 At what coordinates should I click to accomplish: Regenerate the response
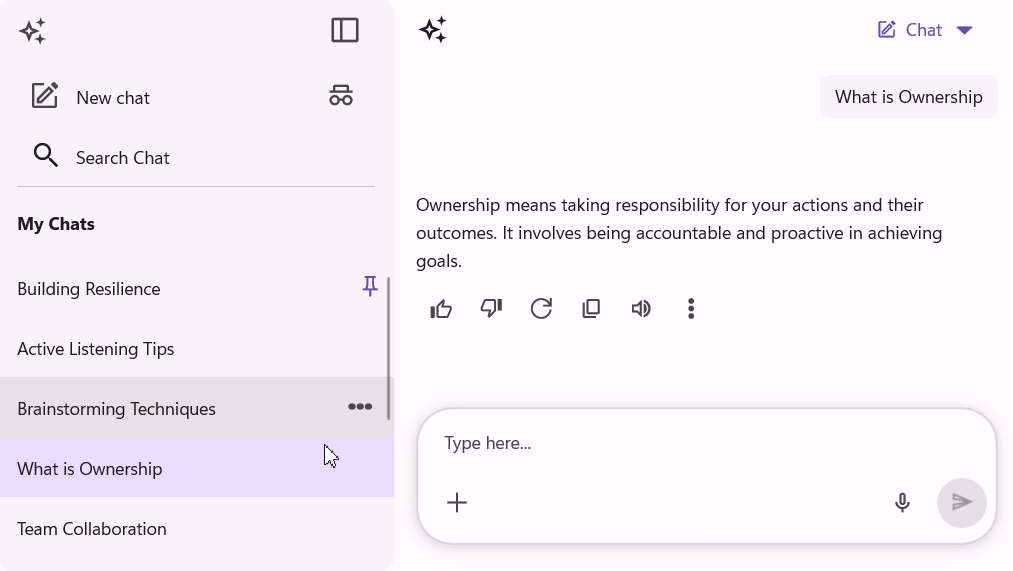(x=541, y=309)
